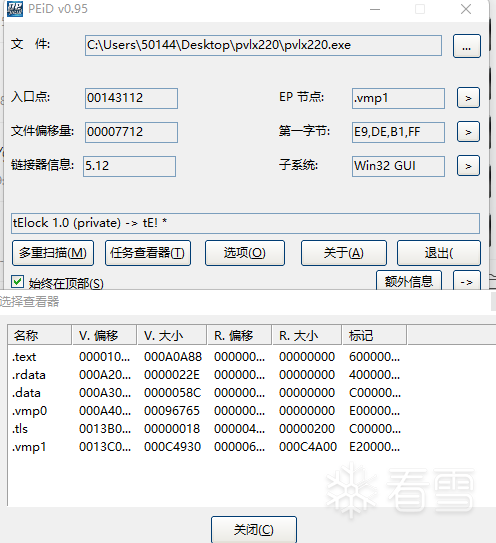
Task: Sort by V. 偏移 column header
Action: tap(104, 335)
